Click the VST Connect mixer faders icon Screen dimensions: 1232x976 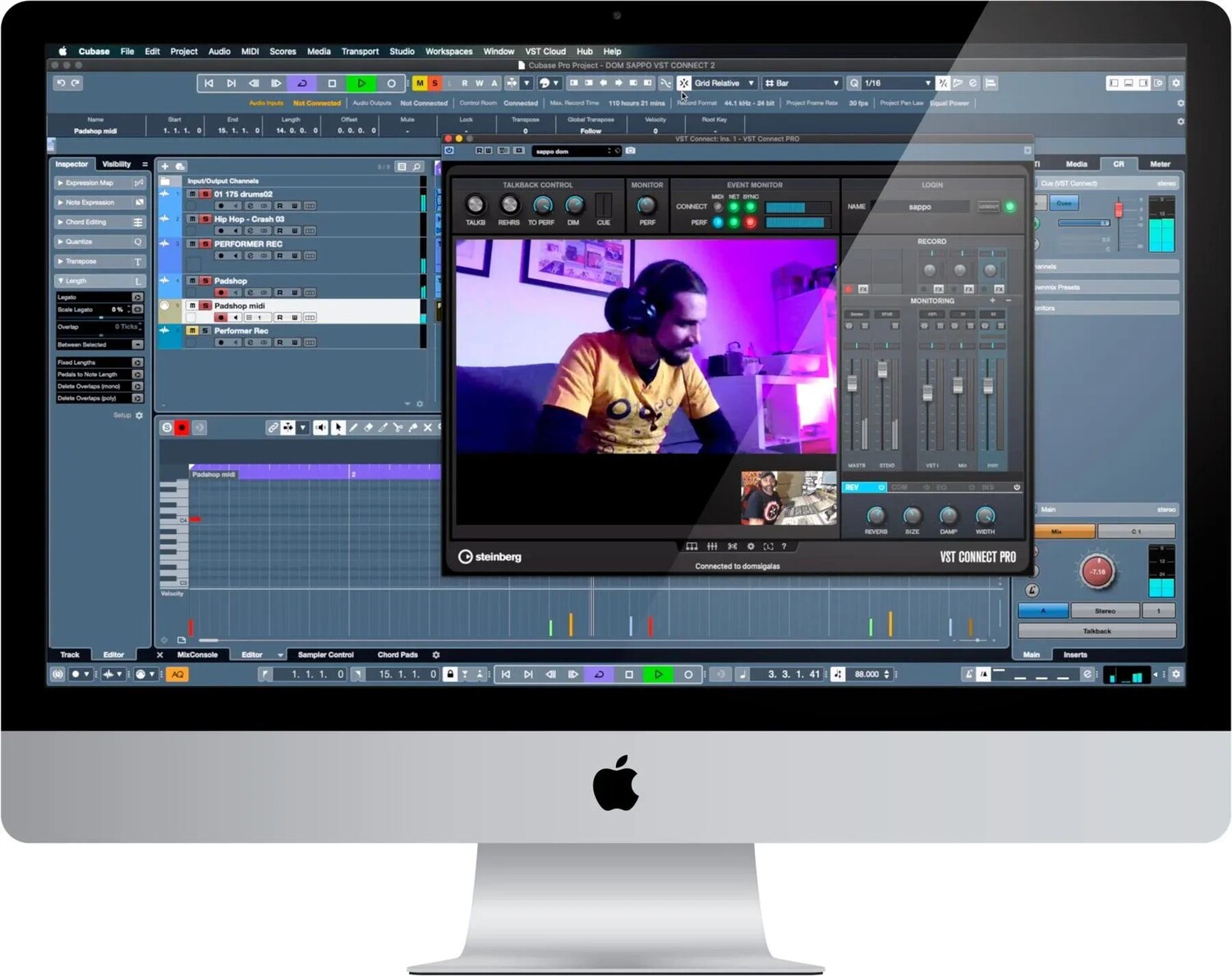click(712, 546)
